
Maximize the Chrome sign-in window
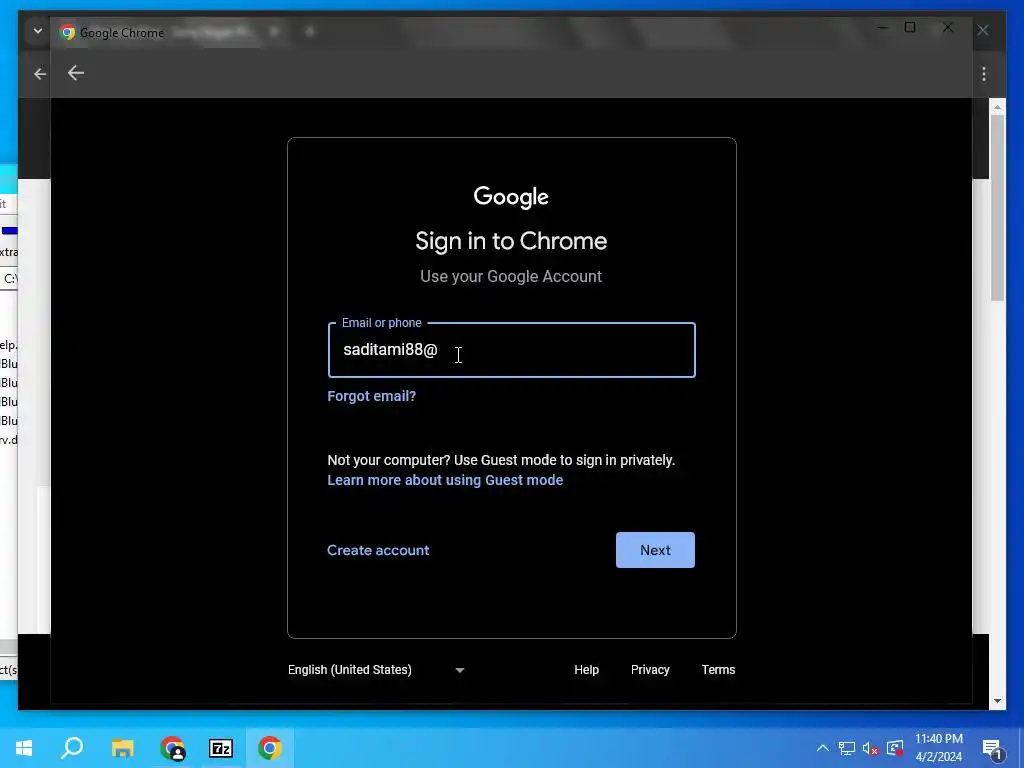(910, 27)
